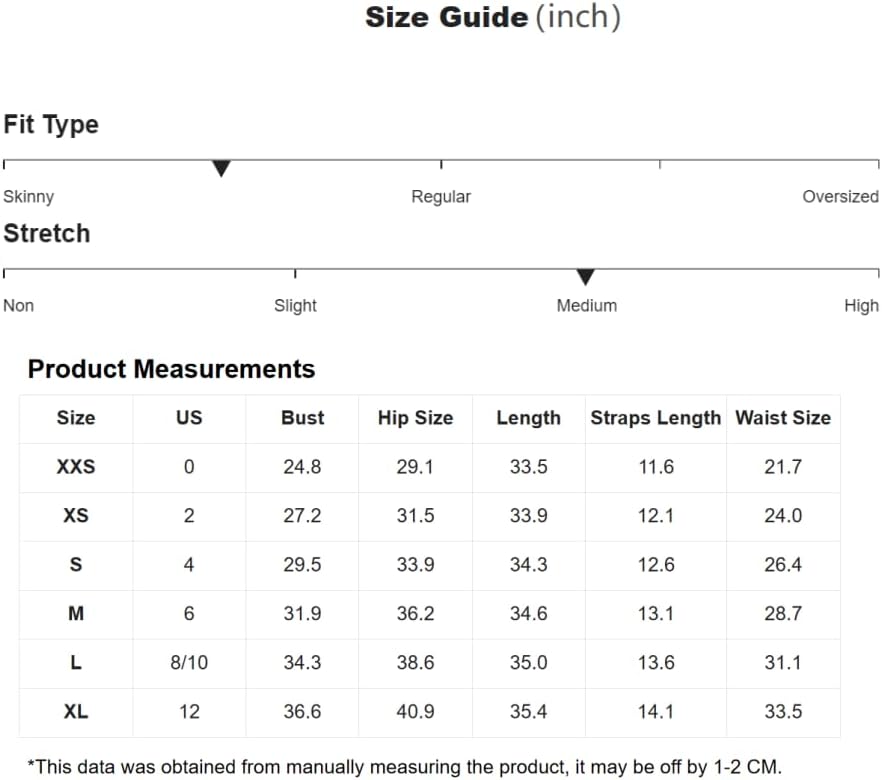Click the Slight label on Stretch scale
882x780 pixels.
(x=295, y=305)
